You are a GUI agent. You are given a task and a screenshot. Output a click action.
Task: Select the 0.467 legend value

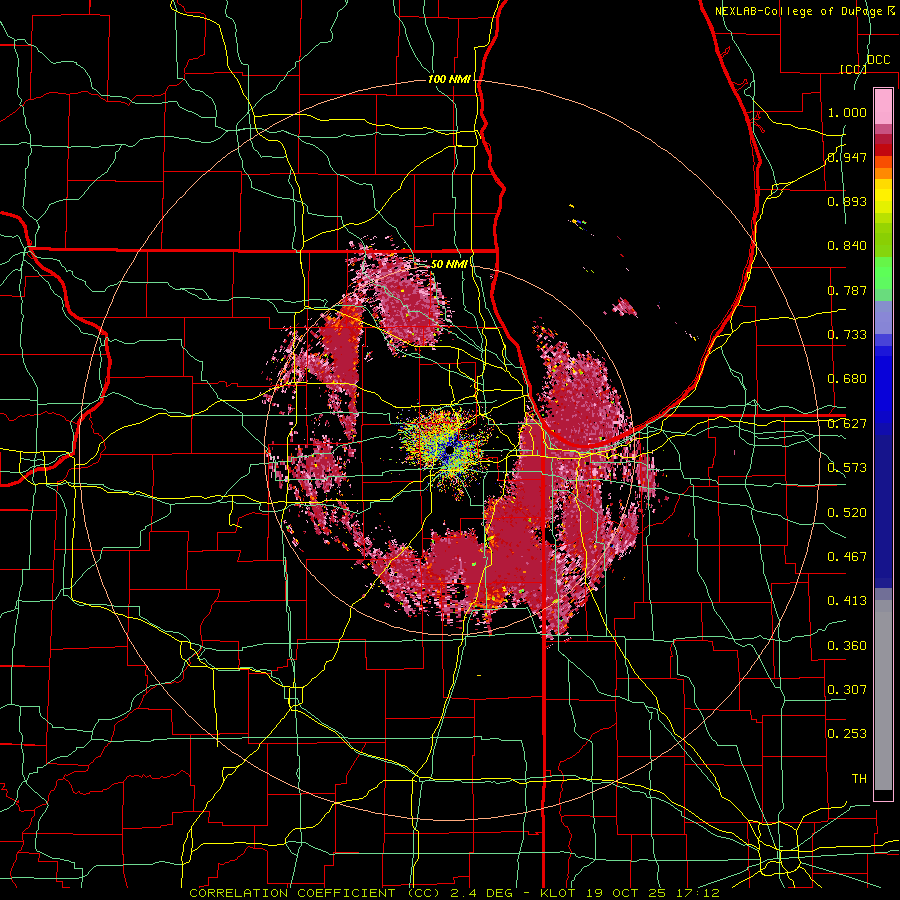point(847,557)
